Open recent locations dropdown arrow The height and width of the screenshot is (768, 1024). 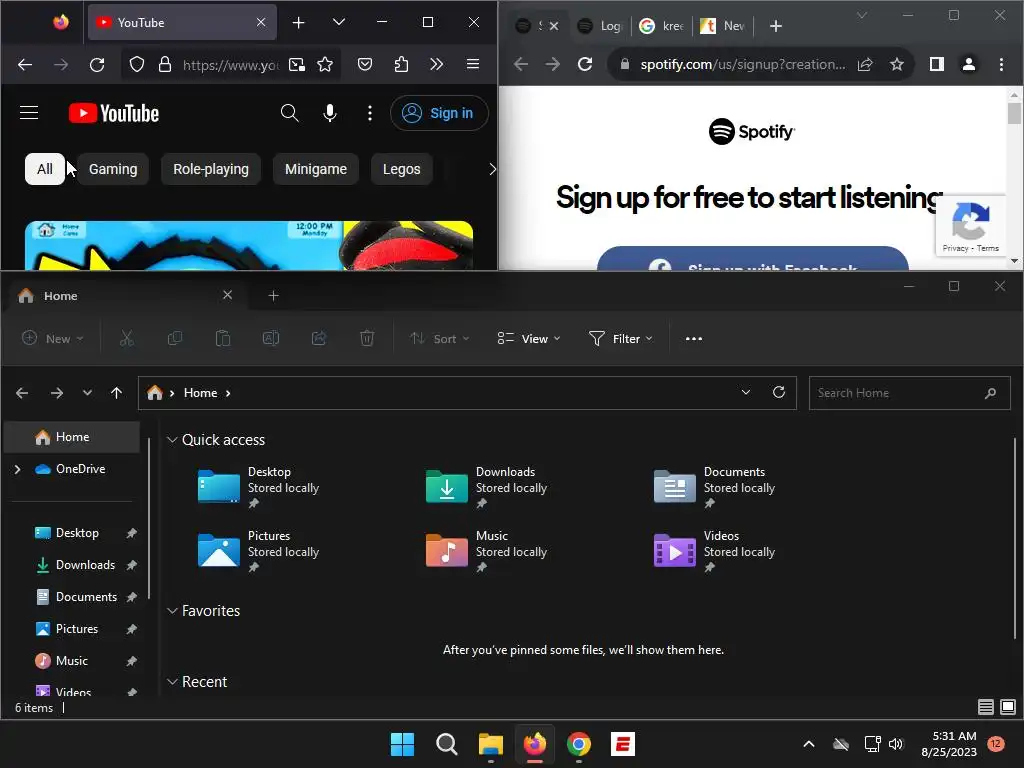87,392
